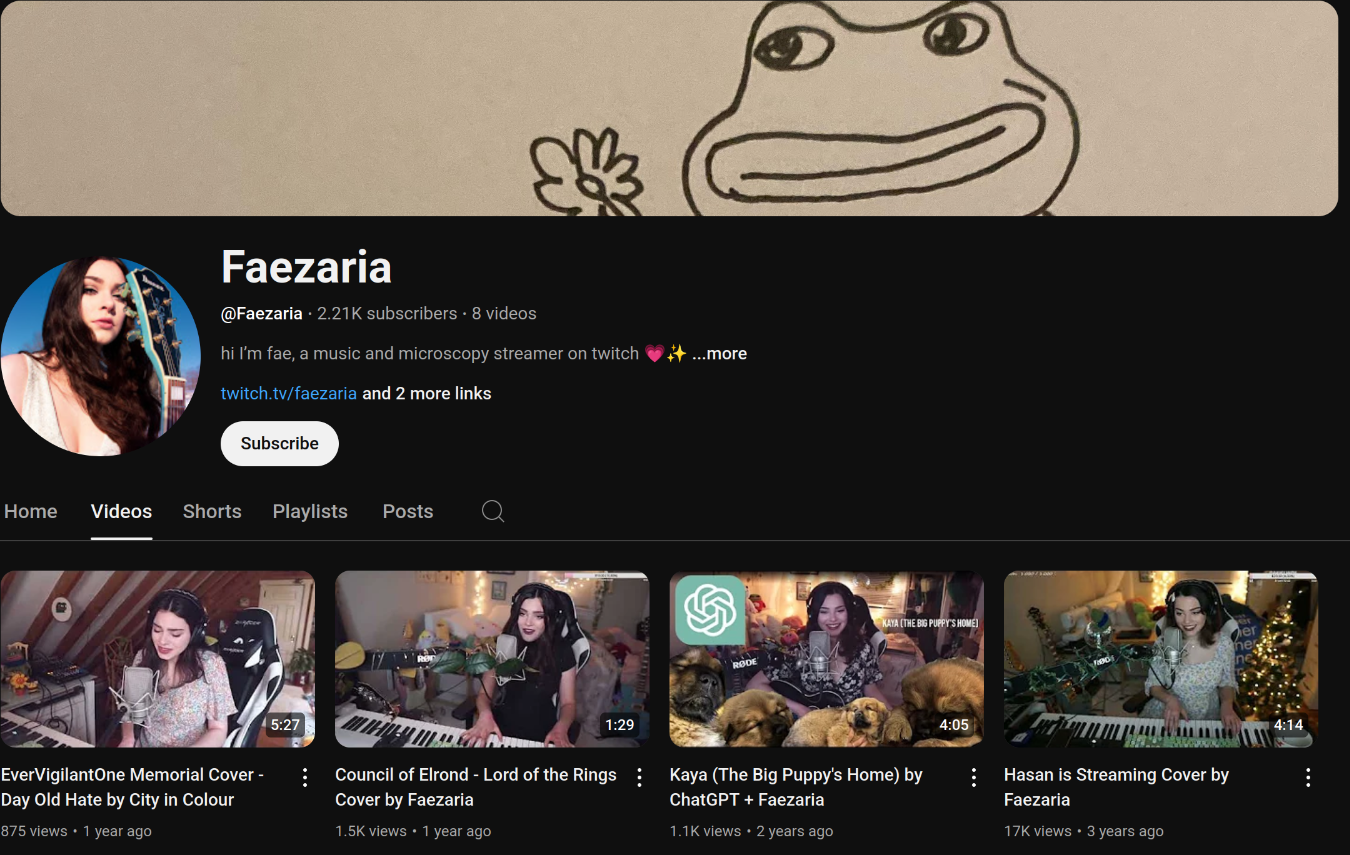Go to the Playlists tab
The width and height of the screenshot is (1350, 855).
tap(310, 511)
